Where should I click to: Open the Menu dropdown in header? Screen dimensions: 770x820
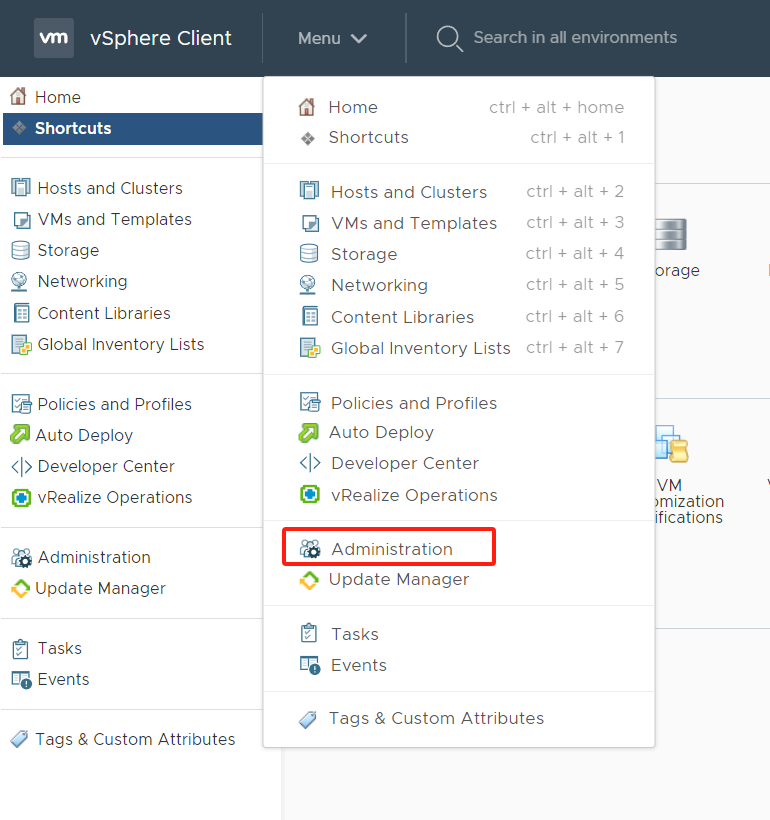(332, 38)
